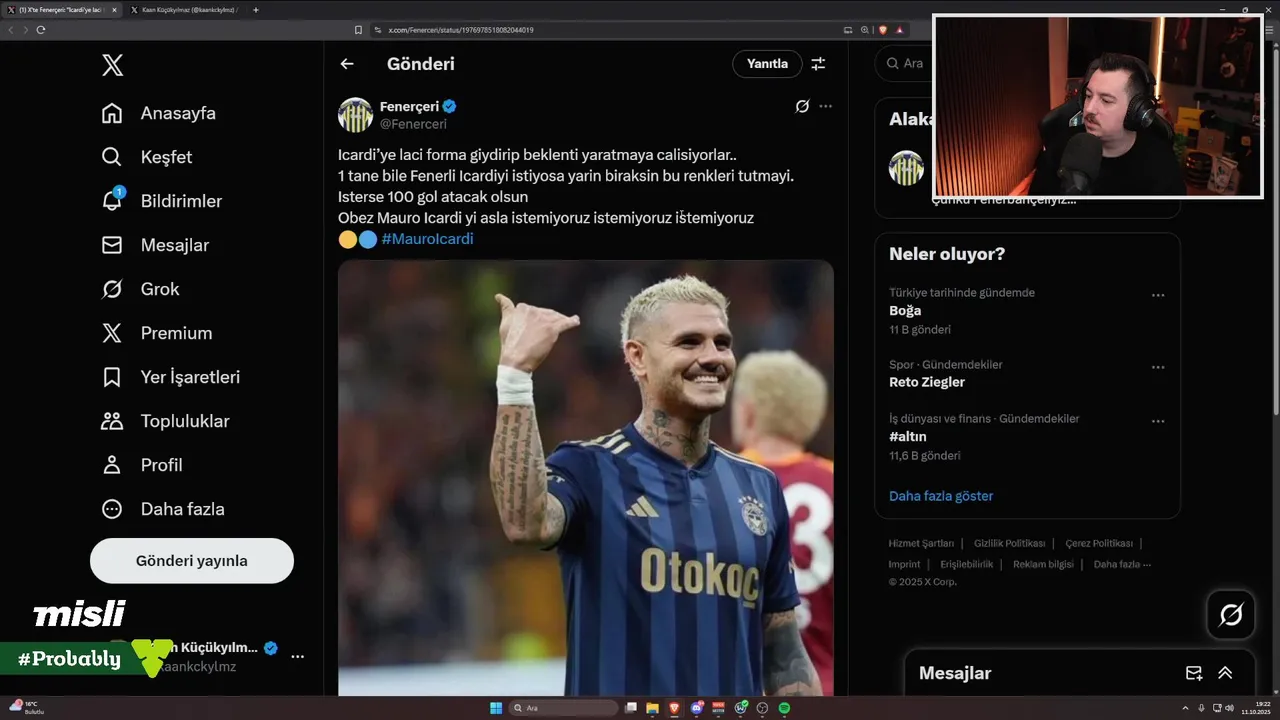Open the Reto Ziegler trending topic
1280x720 pixels.
927,382
